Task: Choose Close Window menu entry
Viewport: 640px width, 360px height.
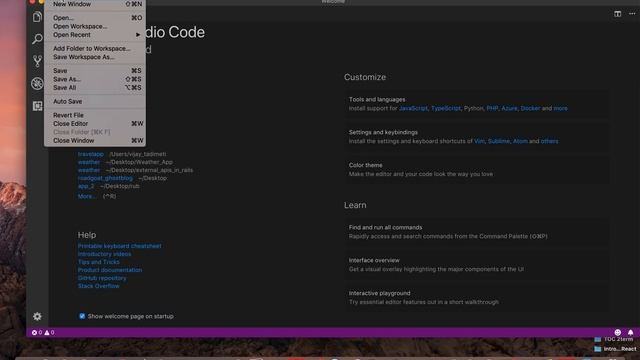Action: coord(95,140)
